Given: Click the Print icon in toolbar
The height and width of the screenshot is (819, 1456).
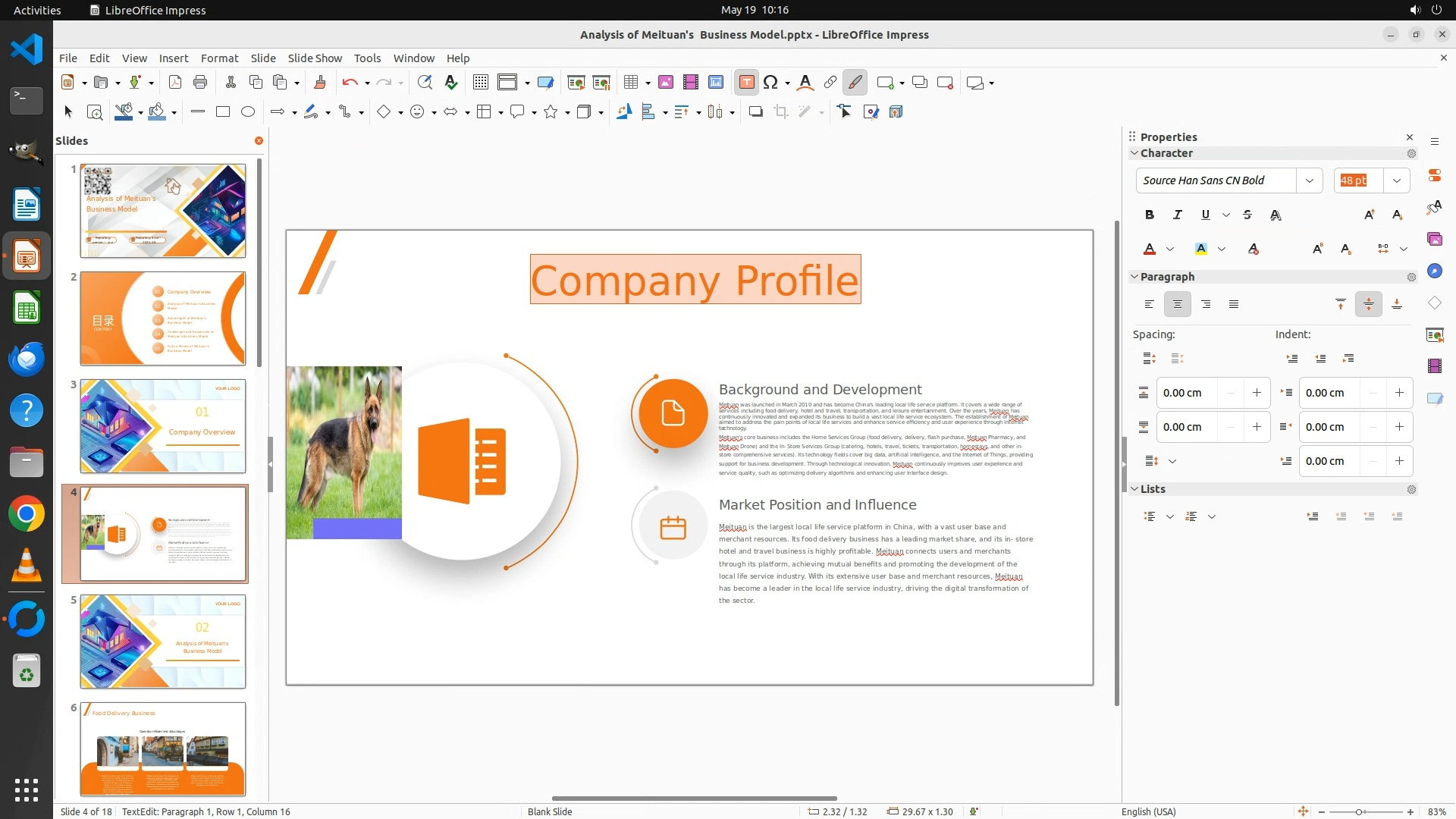Looking at the screenshot, I should coord(200,83).
